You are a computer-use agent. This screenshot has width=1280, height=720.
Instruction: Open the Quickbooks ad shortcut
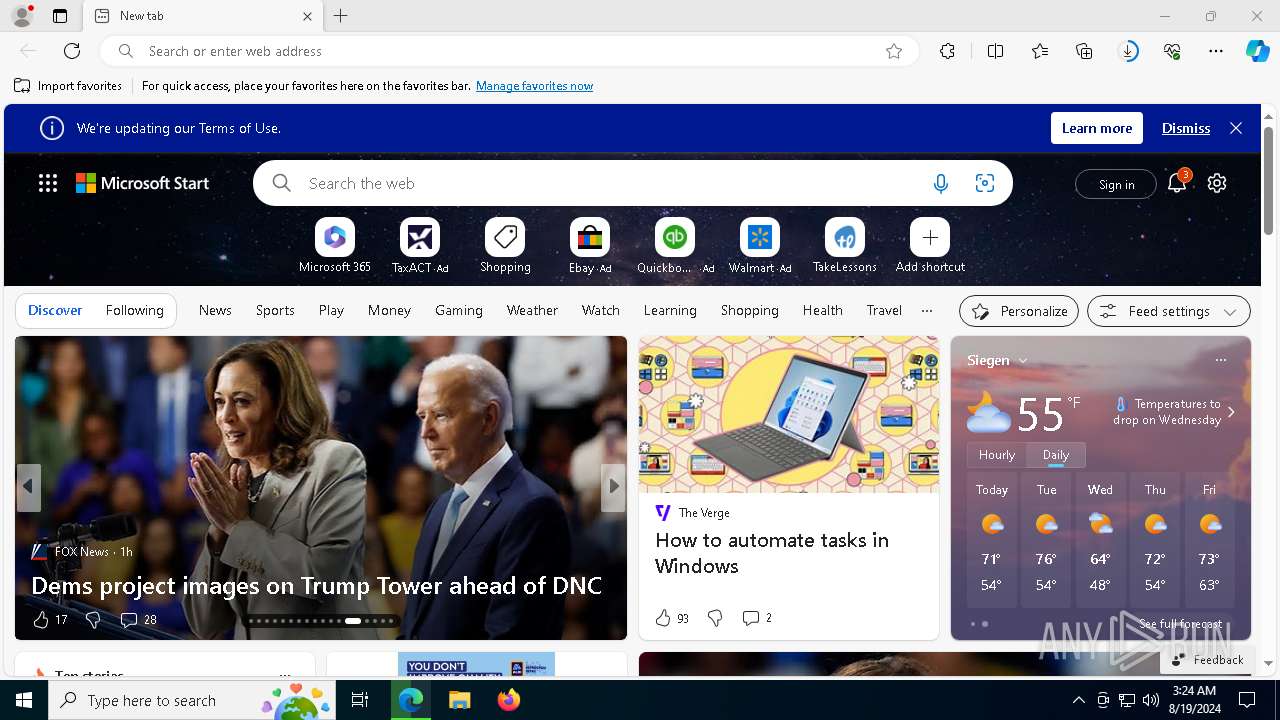point(675,238)
